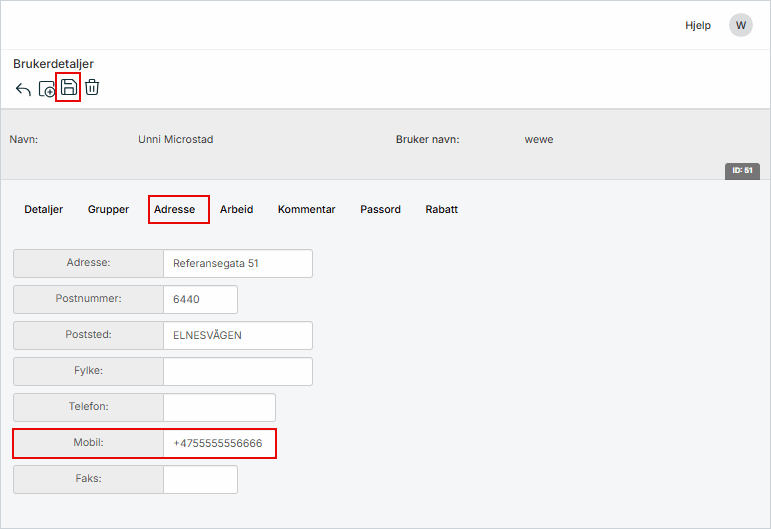
Task: Save user details with the floppy disk icon
Action: click(x=68, y=88)
